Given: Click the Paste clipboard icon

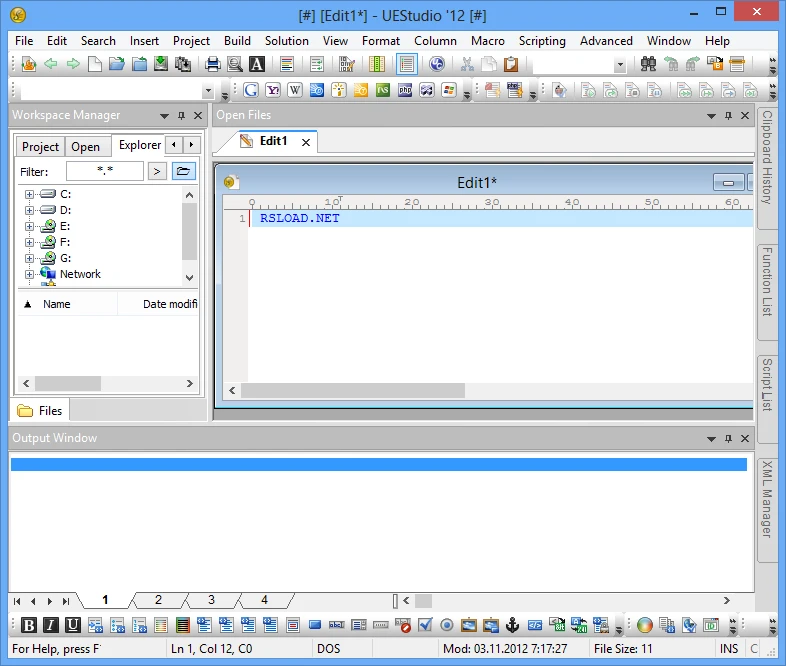Looking at the screenshot, I should point(511,64).
